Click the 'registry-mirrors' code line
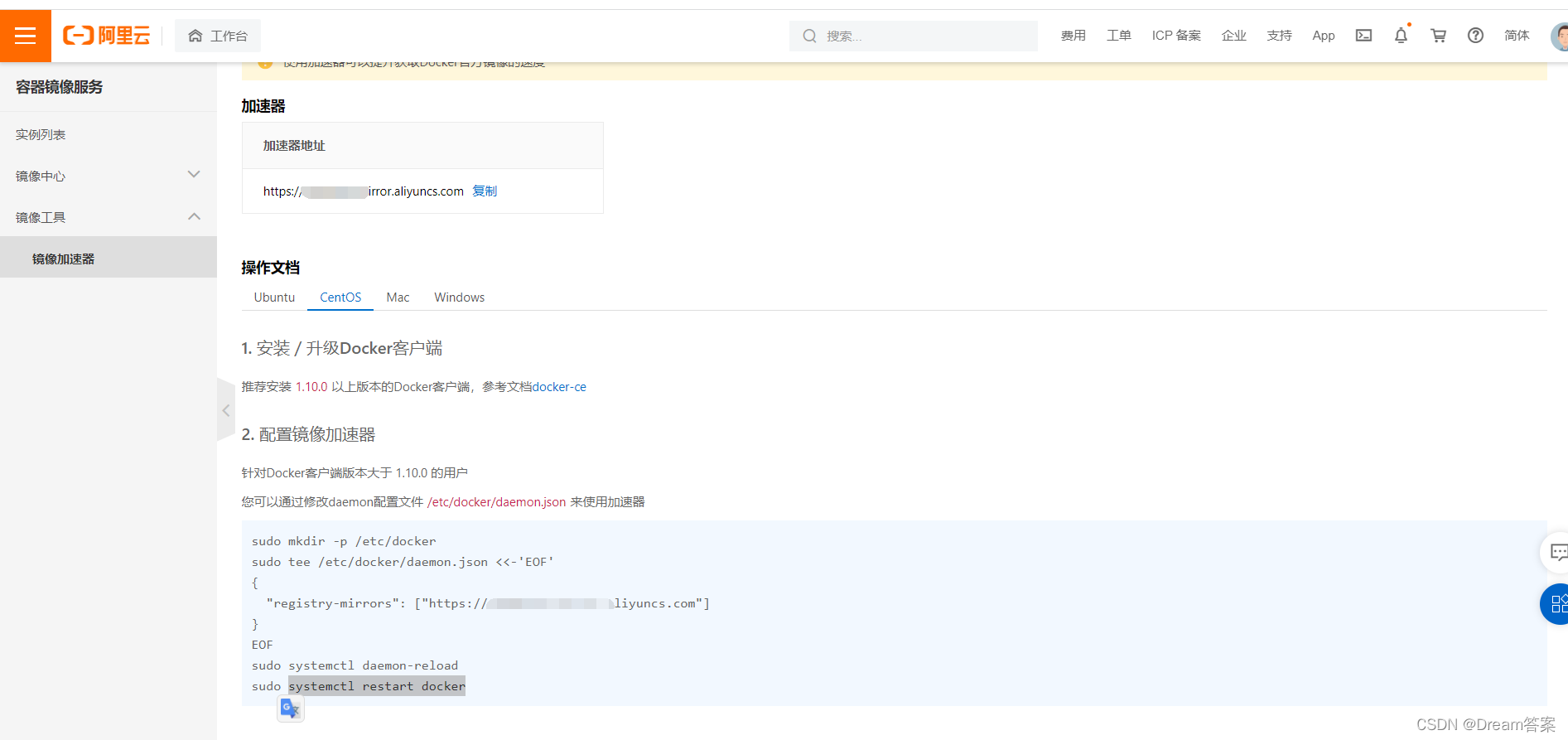1568x740 pixels. click(488, 603)
